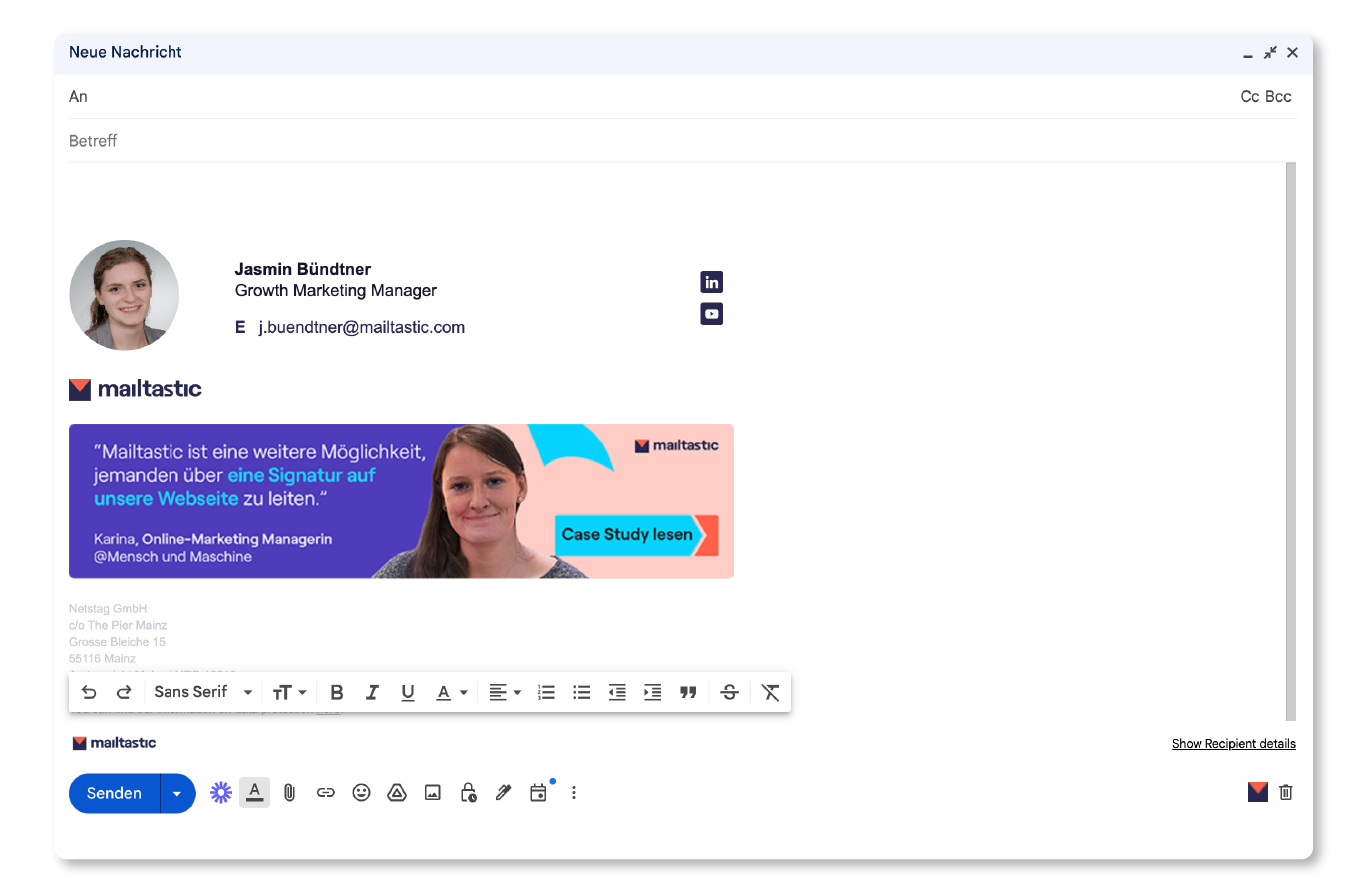Toggle full-screen compose arrows icon

pyautogui.click(x=1270, y=53)
